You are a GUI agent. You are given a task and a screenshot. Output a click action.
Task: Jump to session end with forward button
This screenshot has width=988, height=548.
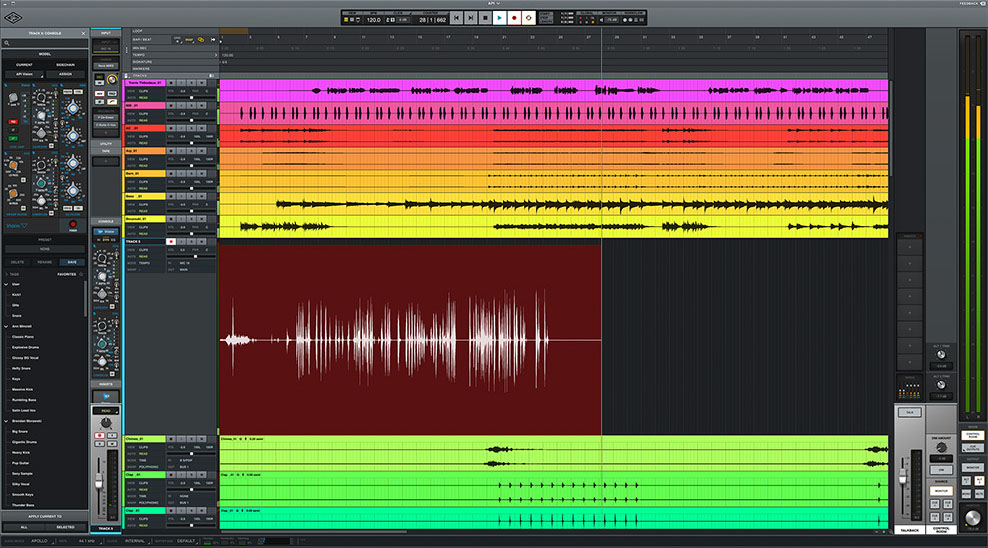click(471, 18)
